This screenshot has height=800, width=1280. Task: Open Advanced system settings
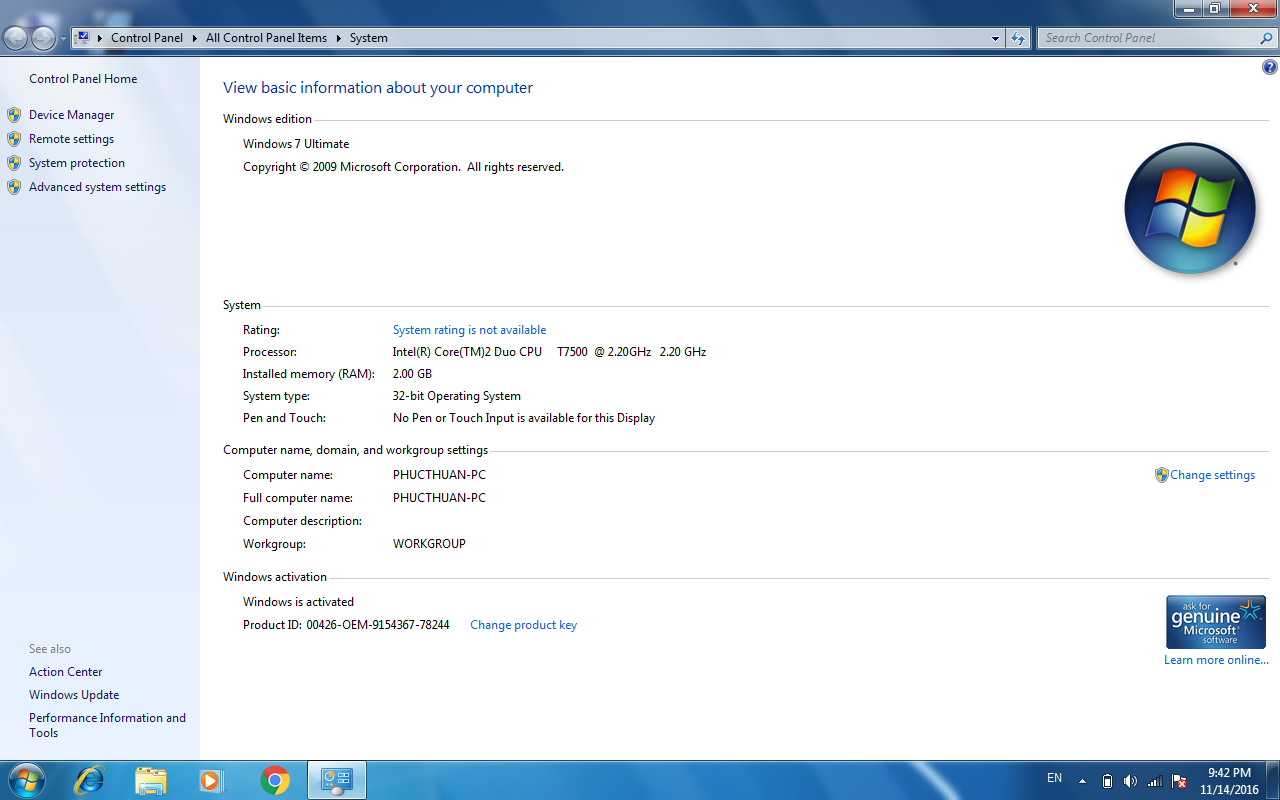coord(97,186)
